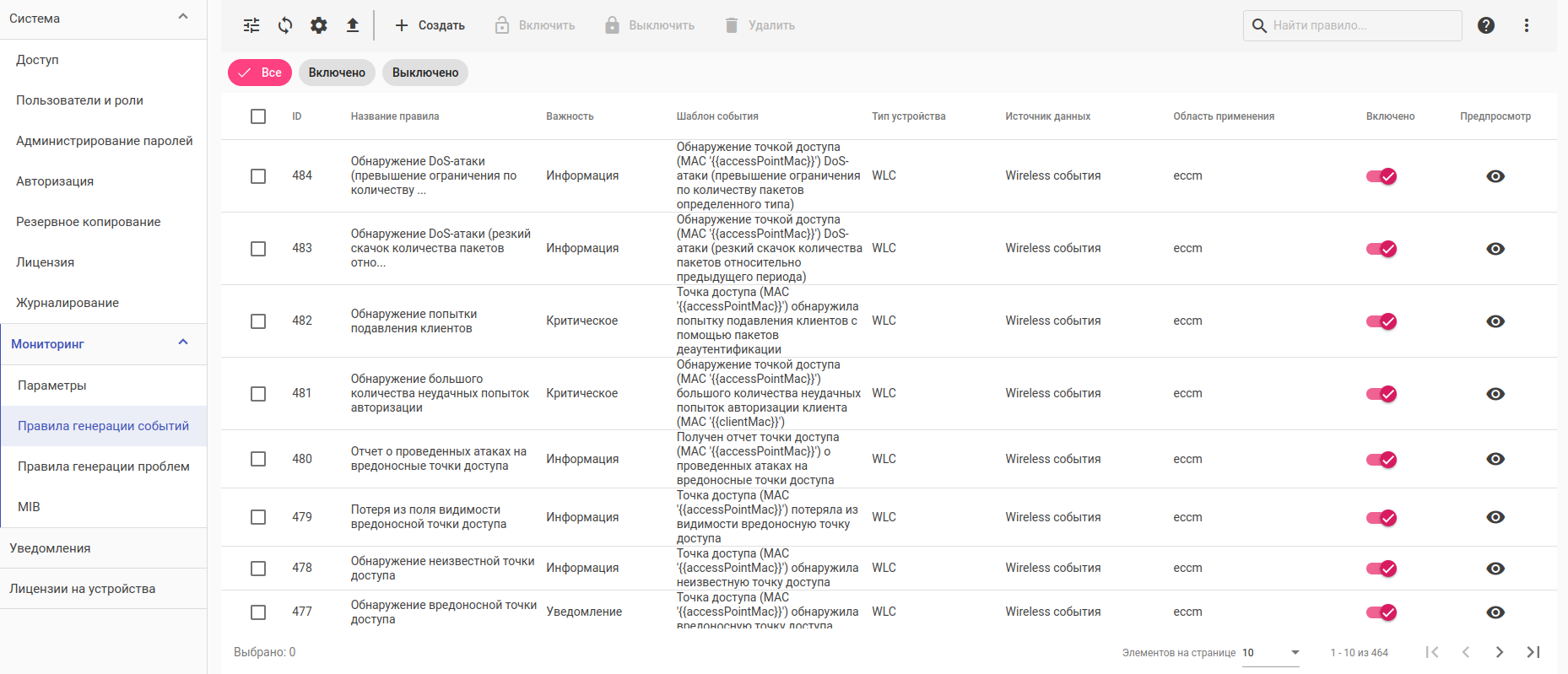Disable the toggle for rule 484

pos(1381,176)
